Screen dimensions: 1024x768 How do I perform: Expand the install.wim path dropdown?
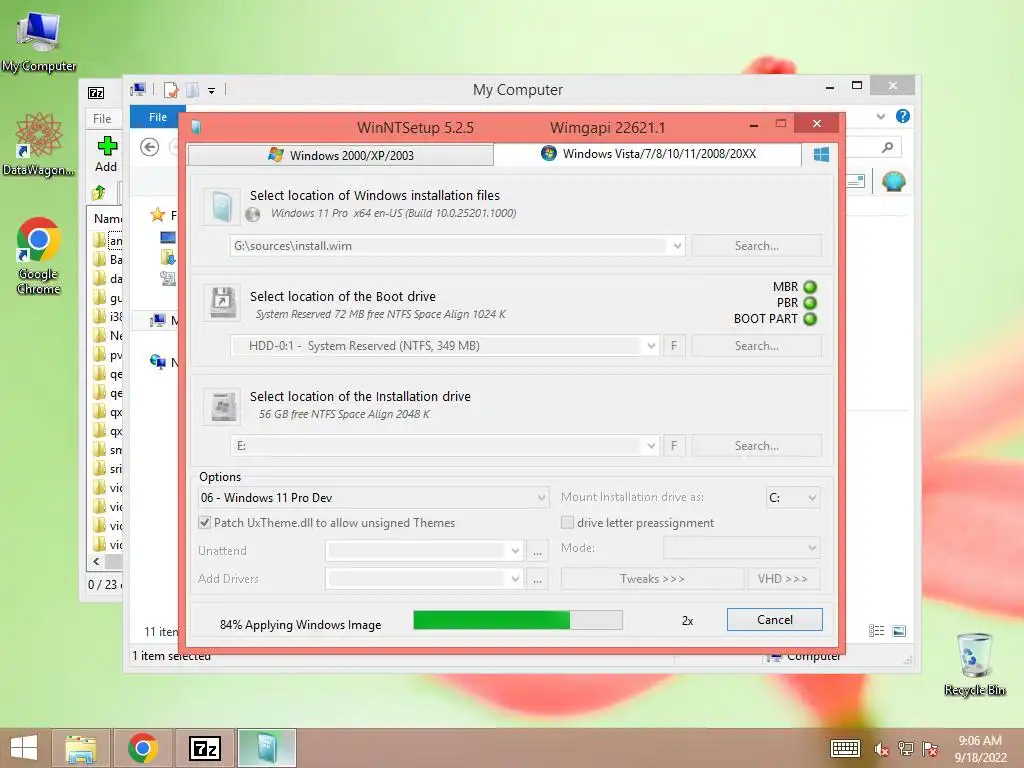click(x=677, y=246)
